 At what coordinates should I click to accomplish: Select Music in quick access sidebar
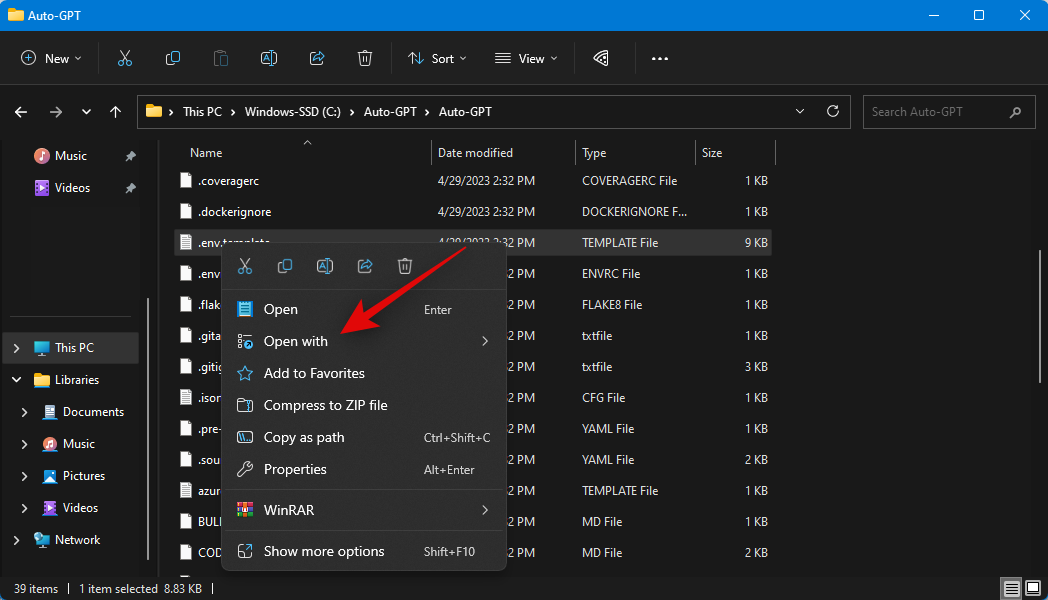point(71,156)
